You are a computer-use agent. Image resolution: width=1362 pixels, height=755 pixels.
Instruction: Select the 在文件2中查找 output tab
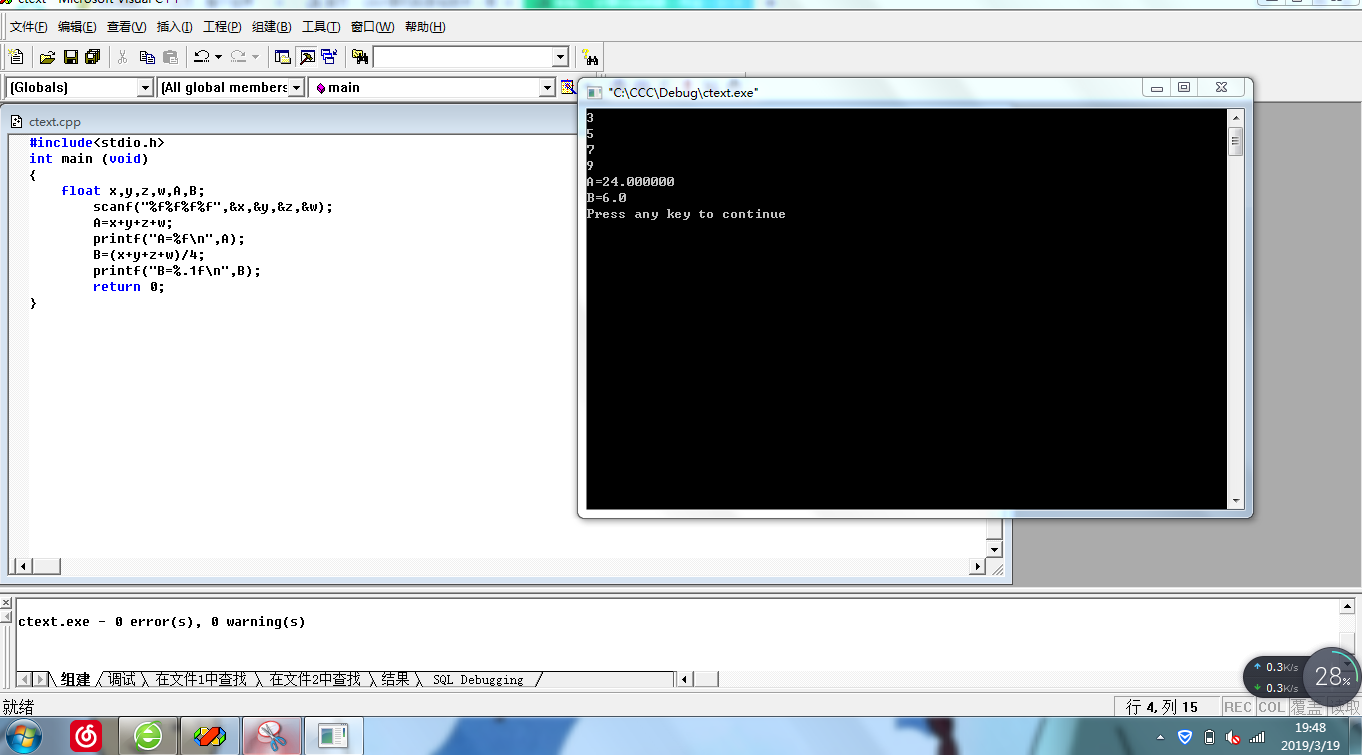(x=314, y=680)
